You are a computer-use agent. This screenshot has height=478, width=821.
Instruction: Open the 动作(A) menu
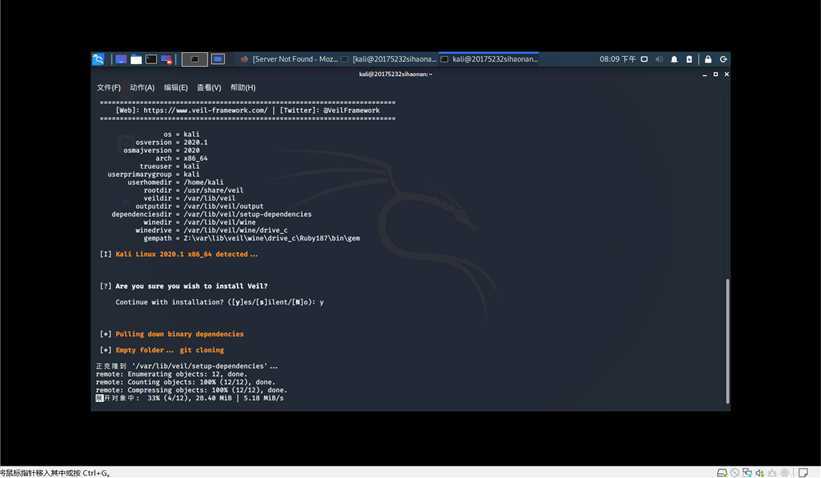[142, 87]
